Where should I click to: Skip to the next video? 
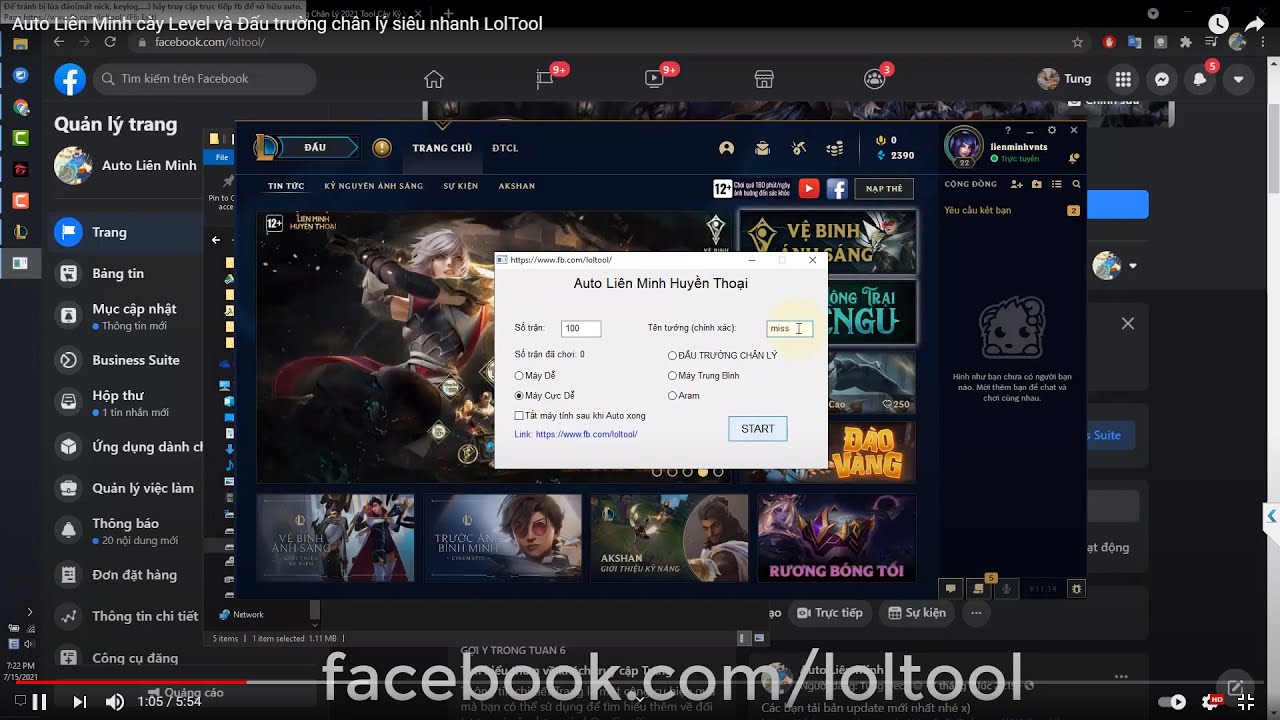[x=79, y=702]
